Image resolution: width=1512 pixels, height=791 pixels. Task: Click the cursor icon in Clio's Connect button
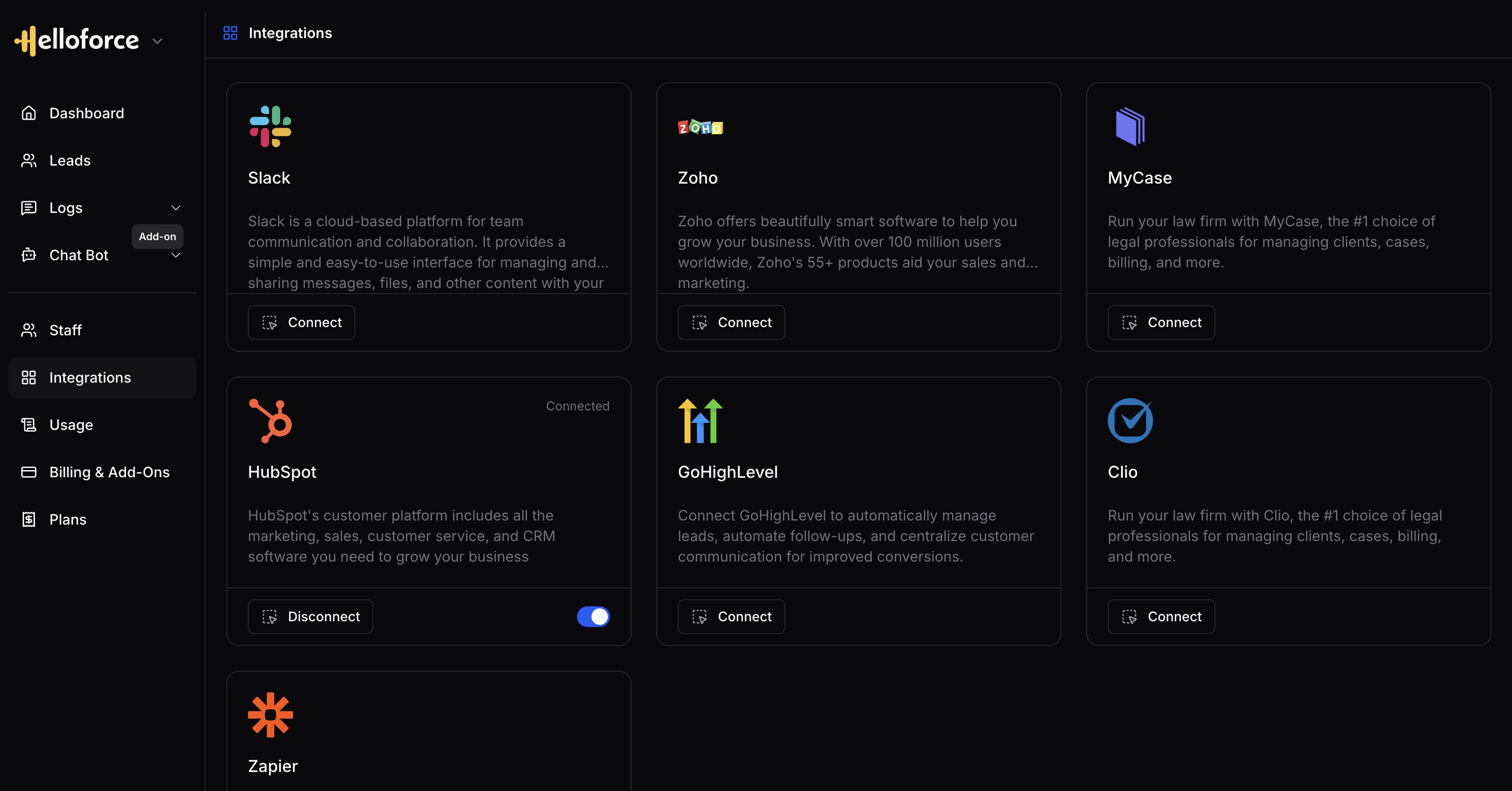click(1129, 617)
